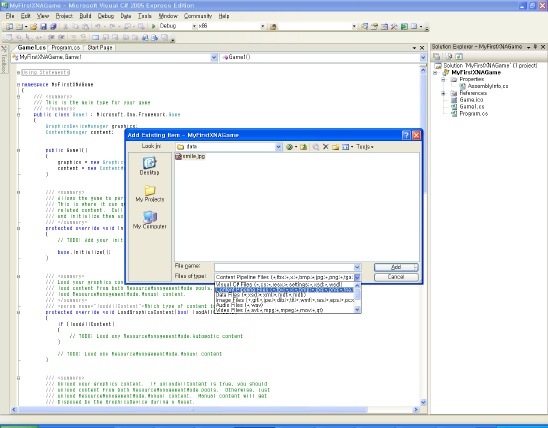Collapse the namespace MyFirstXNAGame code block
548x428 pixels.
click(18, 85)
